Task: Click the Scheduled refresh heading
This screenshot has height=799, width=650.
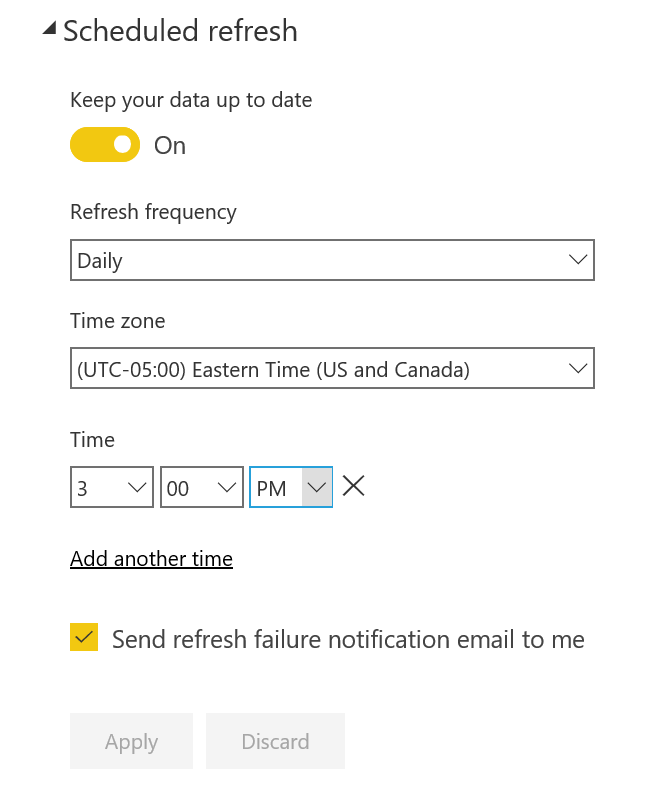Action: [180, 31]
